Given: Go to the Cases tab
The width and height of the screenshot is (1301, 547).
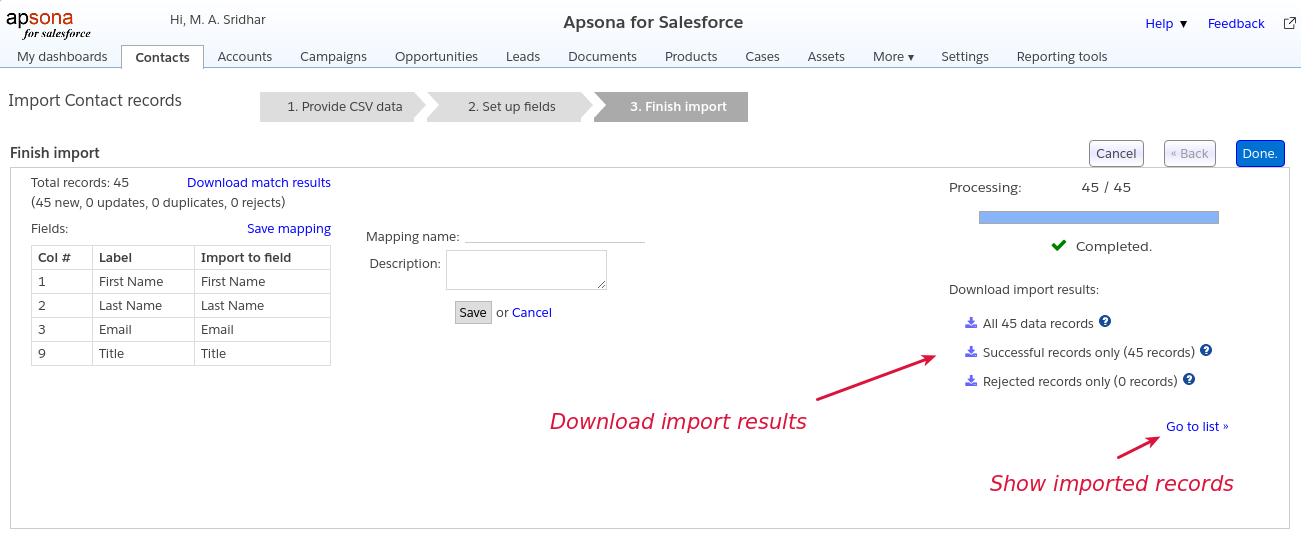Looking at the screenshot, I should [762, 57].
